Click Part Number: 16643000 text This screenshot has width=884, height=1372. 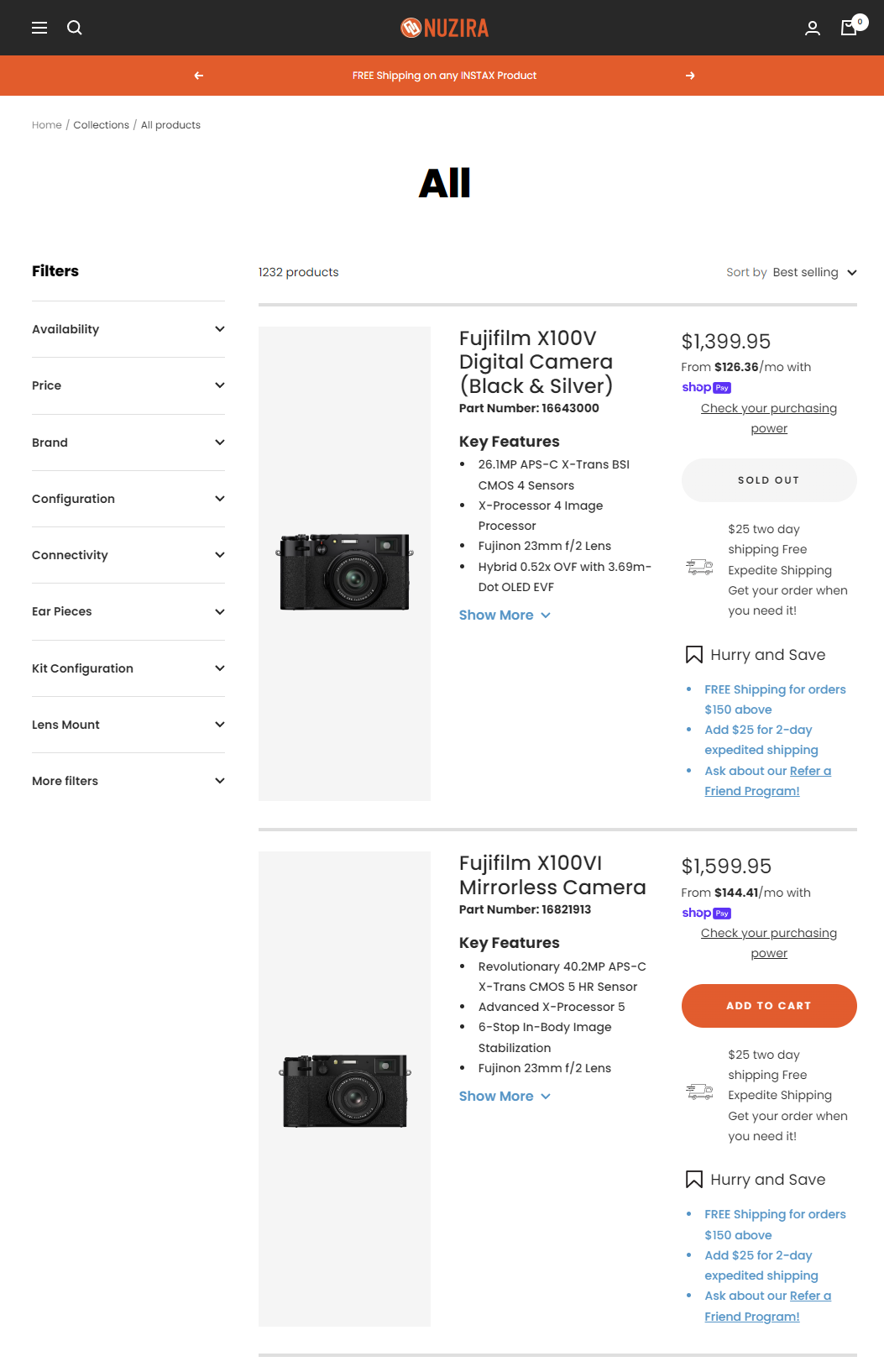[x=529, y=408]
